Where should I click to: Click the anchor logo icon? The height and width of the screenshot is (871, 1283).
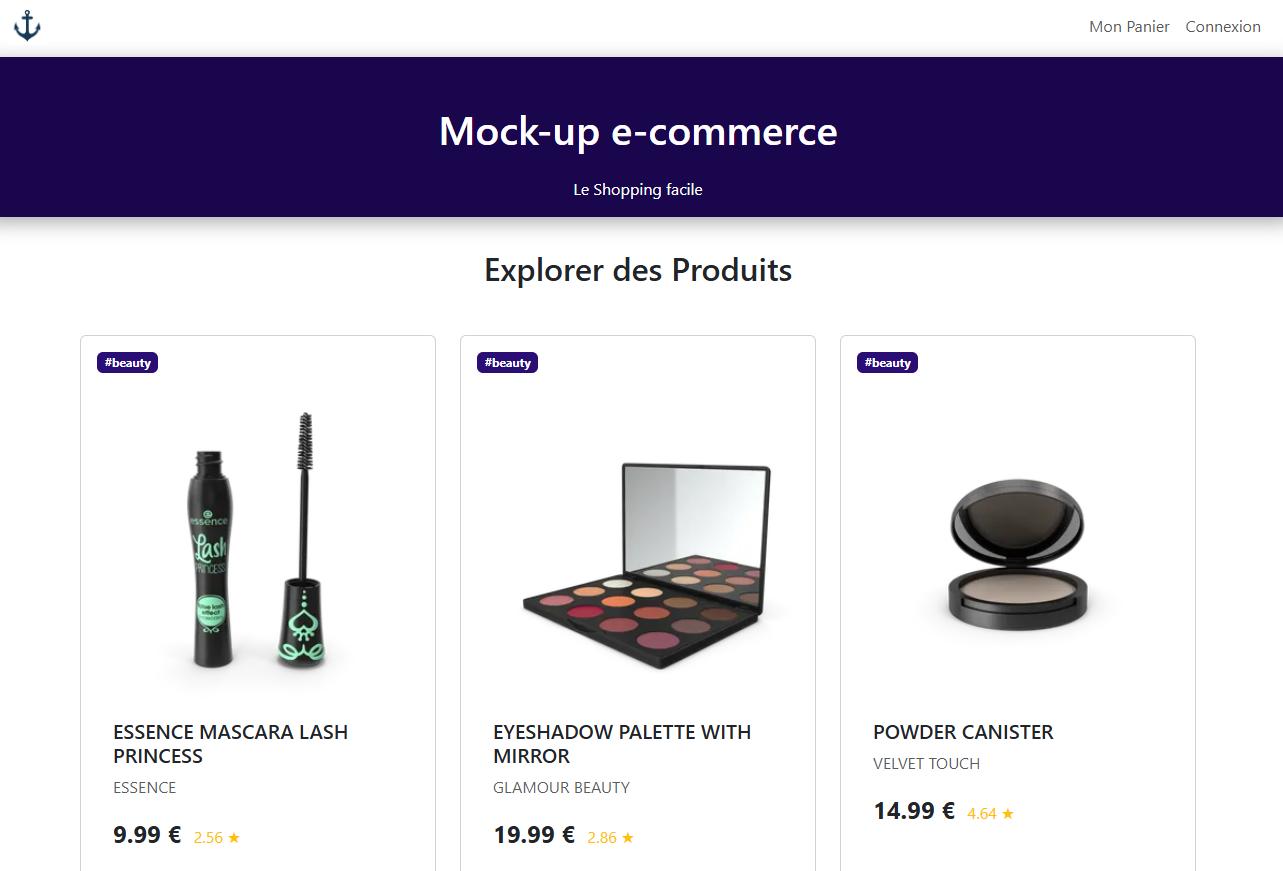27,26
